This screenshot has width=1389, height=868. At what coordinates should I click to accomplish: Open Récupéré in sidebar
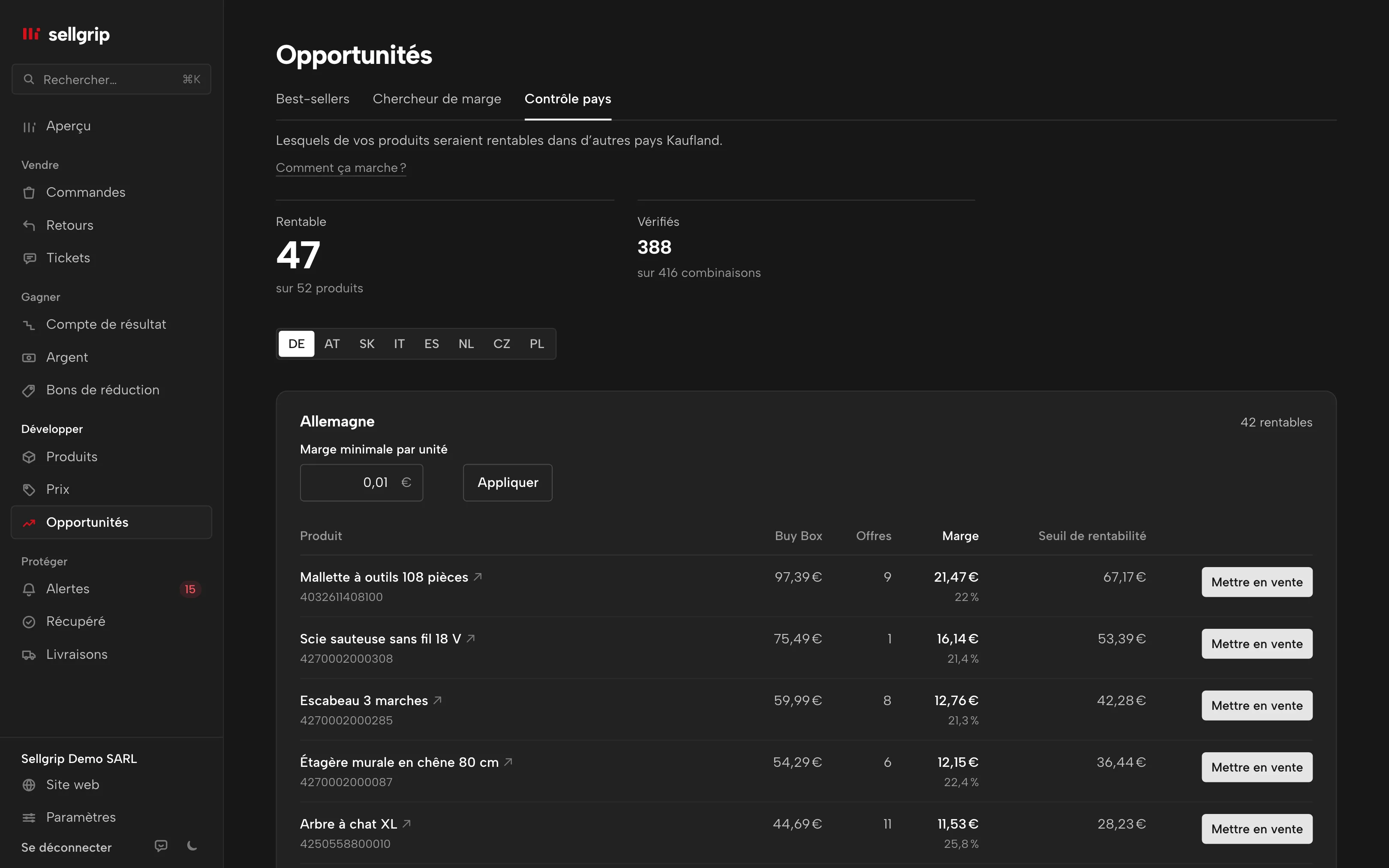click(x=111, y=622)
